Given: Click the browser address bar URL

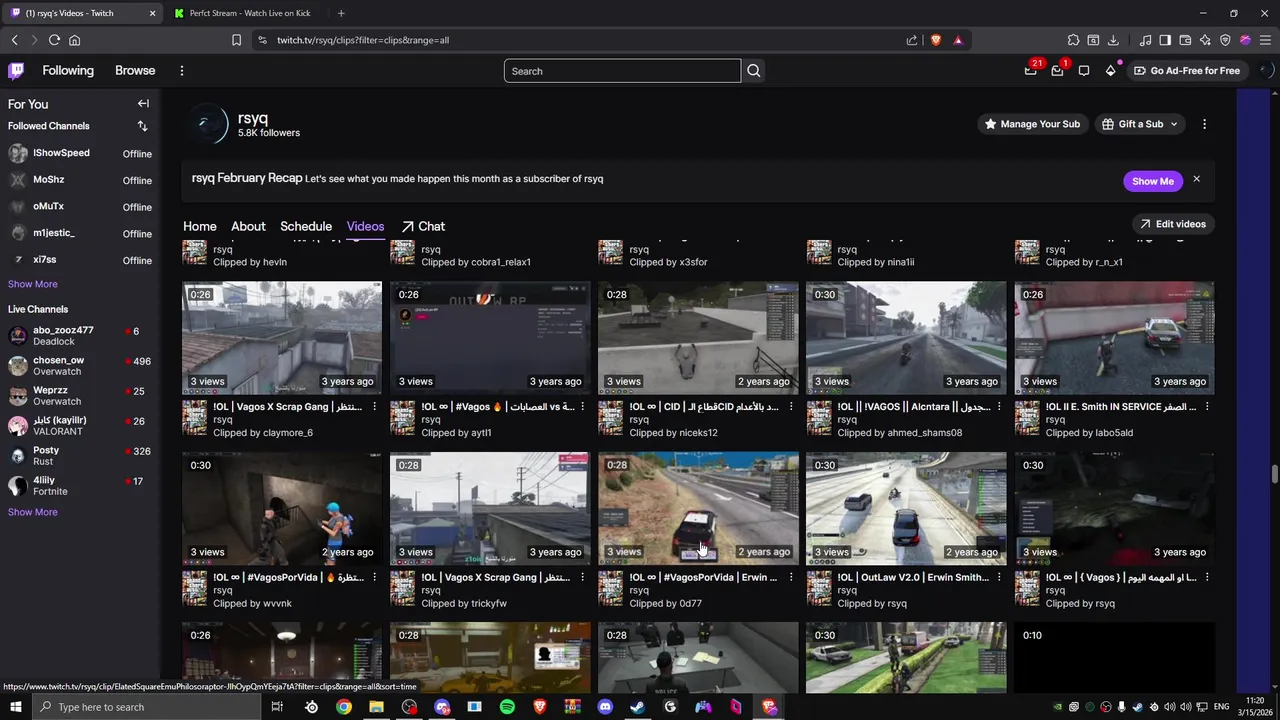Looking at the screenshot, I should 363,40.
